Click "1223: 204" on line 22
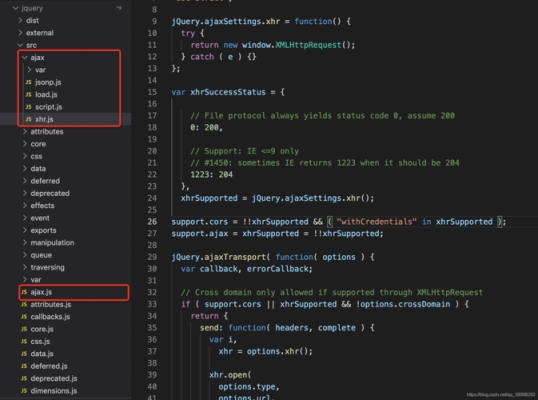 212,175
